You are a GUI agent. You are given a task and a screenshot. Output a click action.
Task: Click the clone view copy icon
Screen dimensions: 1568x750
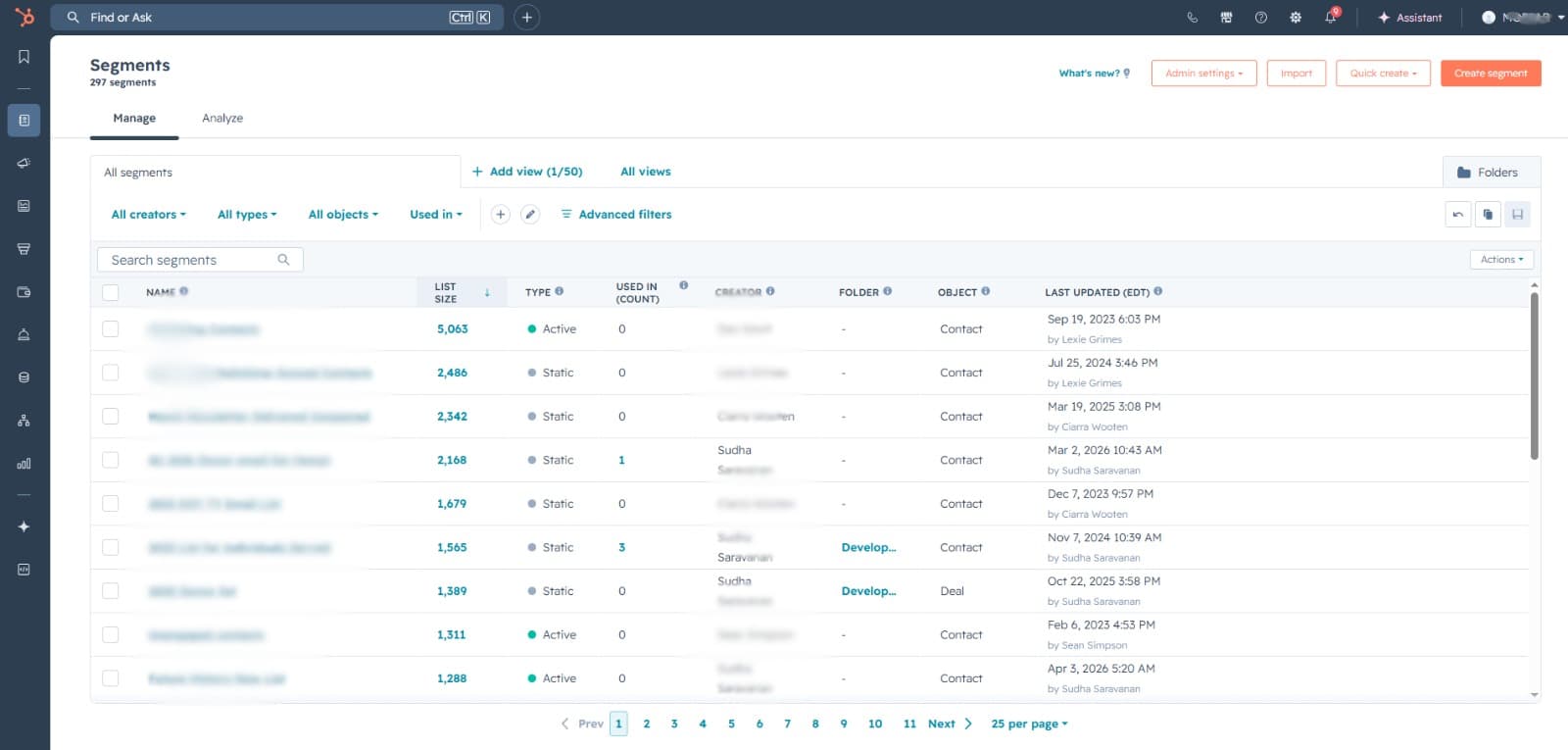click(x=1488, y=215)
